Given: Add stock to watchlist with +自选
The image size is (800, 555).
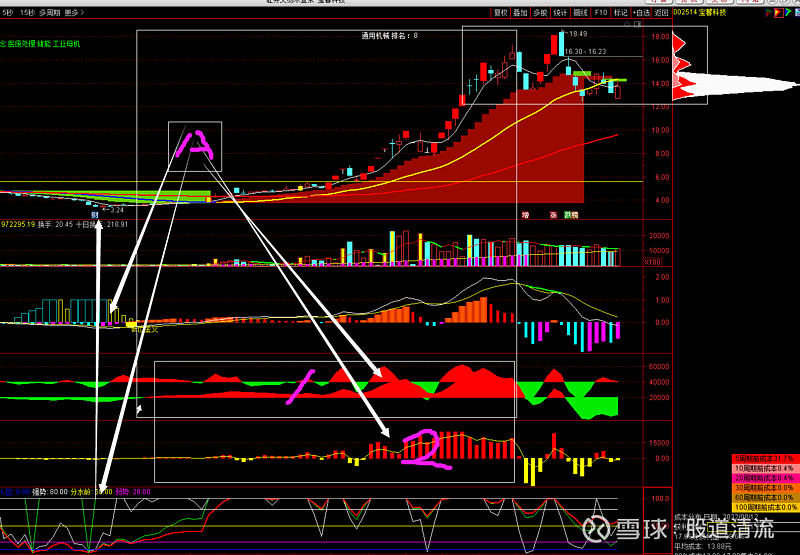Looking at the screenshot, I should [642, 13].
